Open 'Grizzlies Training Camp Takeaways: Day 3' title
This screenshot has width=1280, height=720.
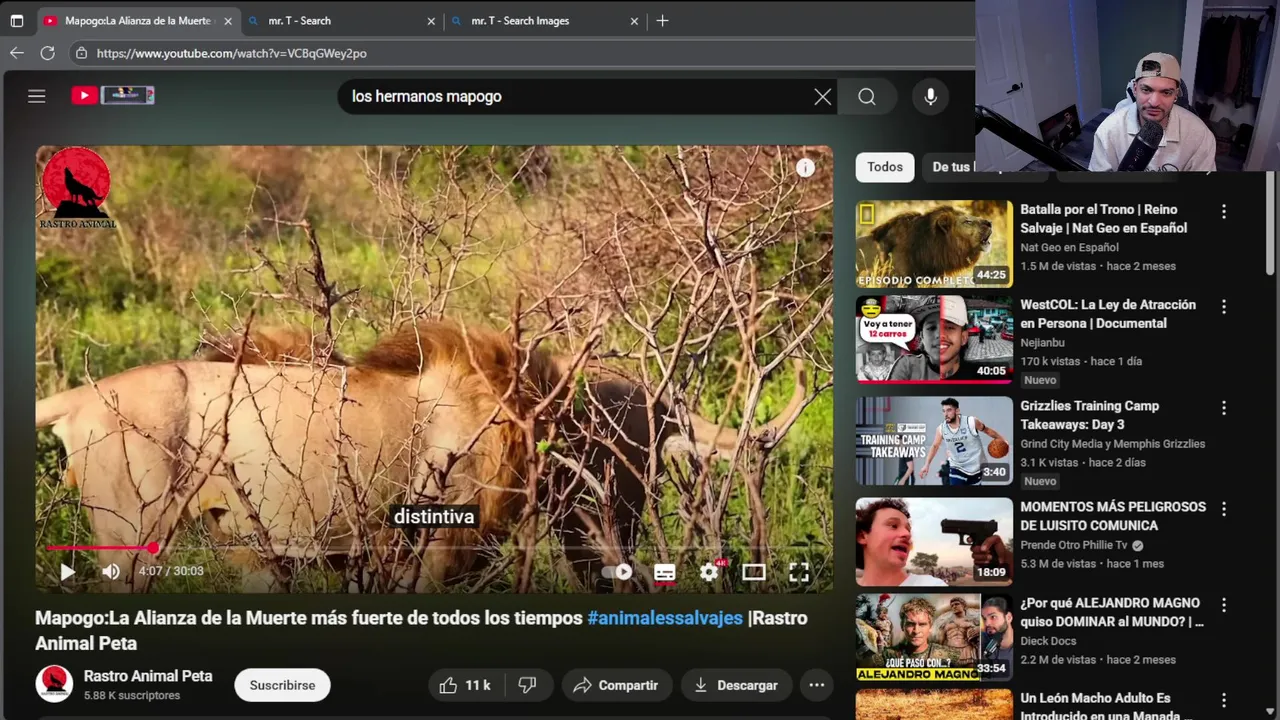[x=1090, y=415]
